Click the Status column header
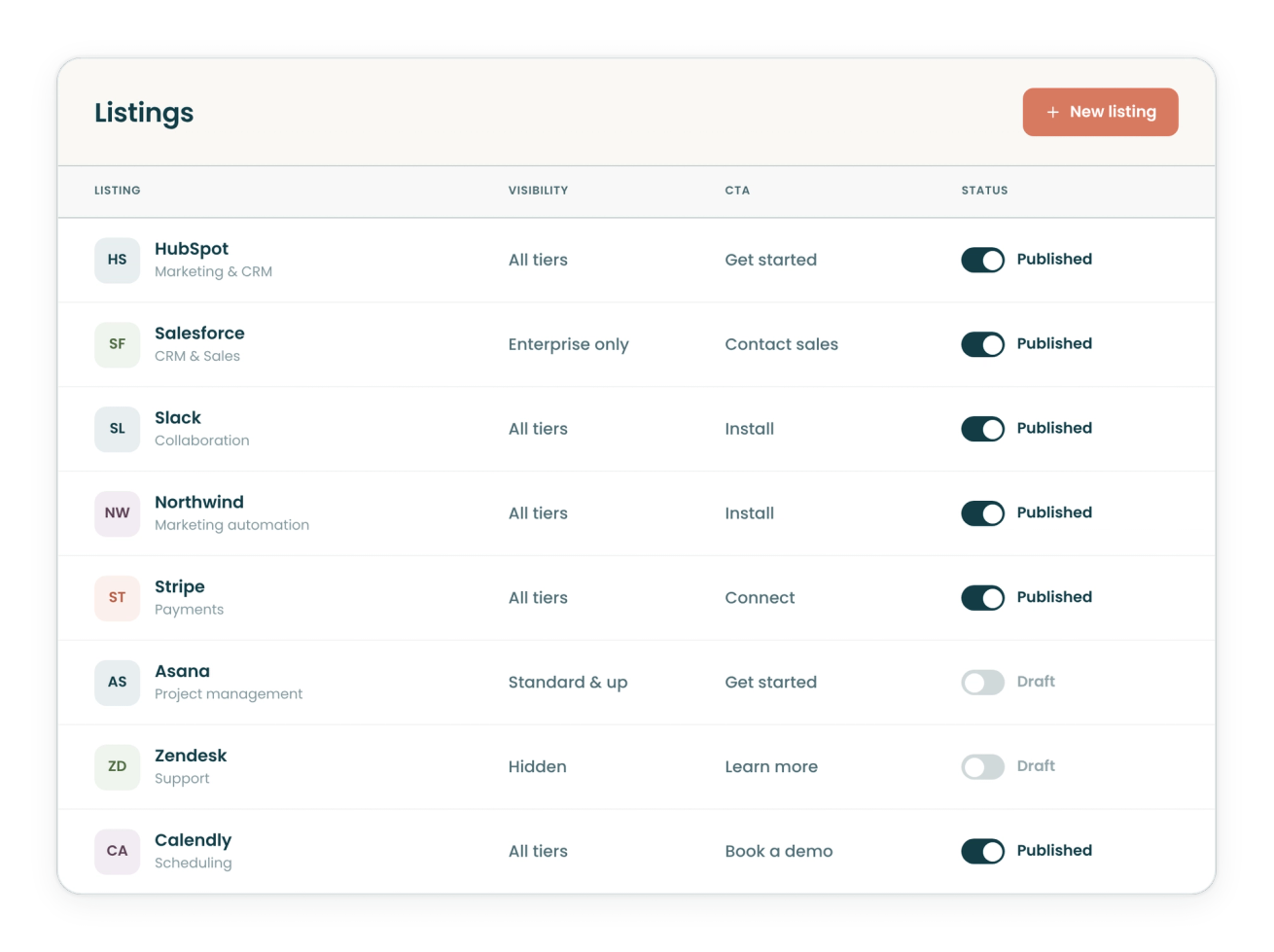Screen dimensions: 1274x952 tap(984, 191)
